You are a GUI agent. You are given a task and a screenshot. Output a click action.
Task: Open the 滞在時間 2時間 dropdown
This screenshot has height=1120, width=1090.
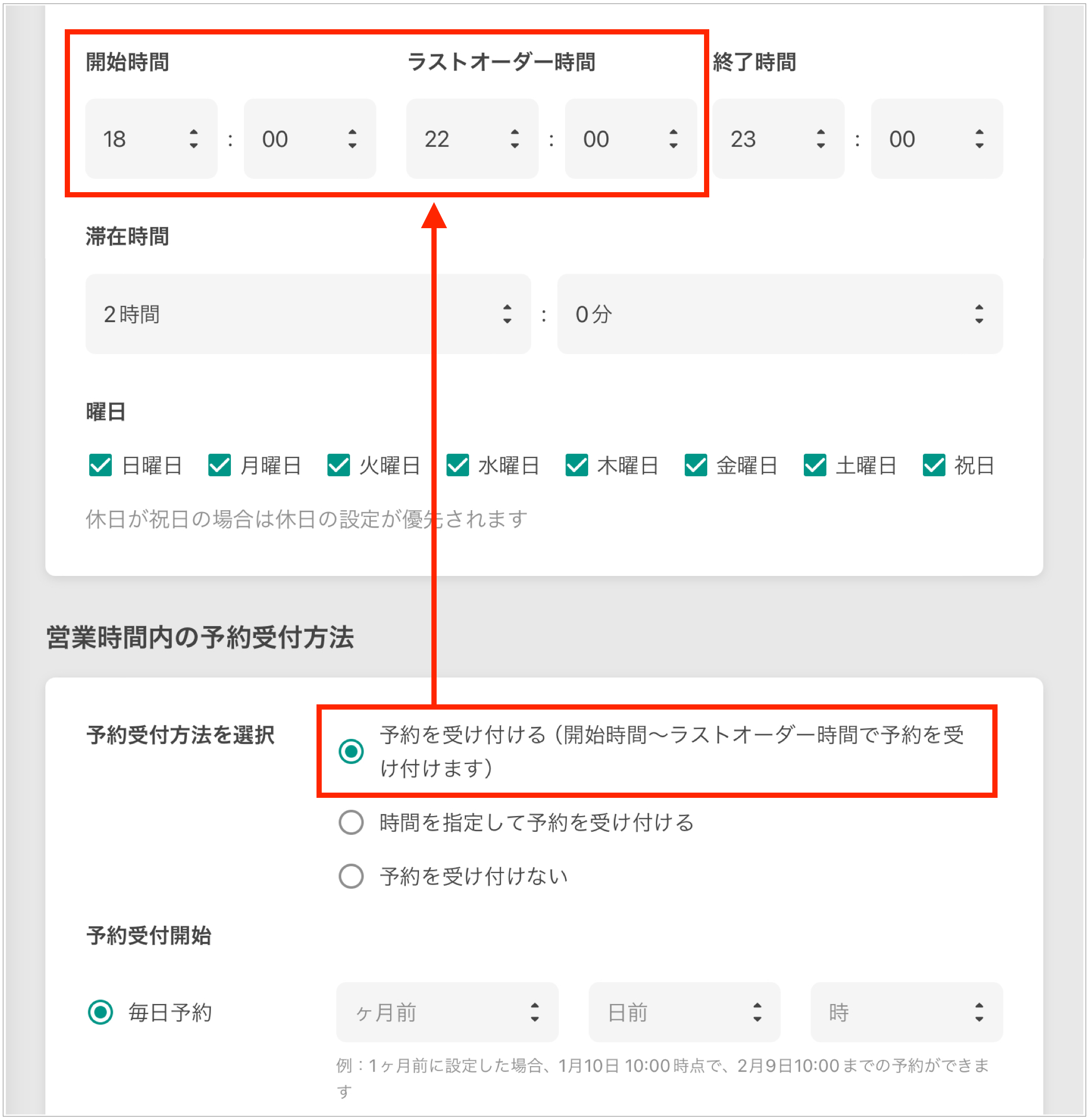point(308,314)
